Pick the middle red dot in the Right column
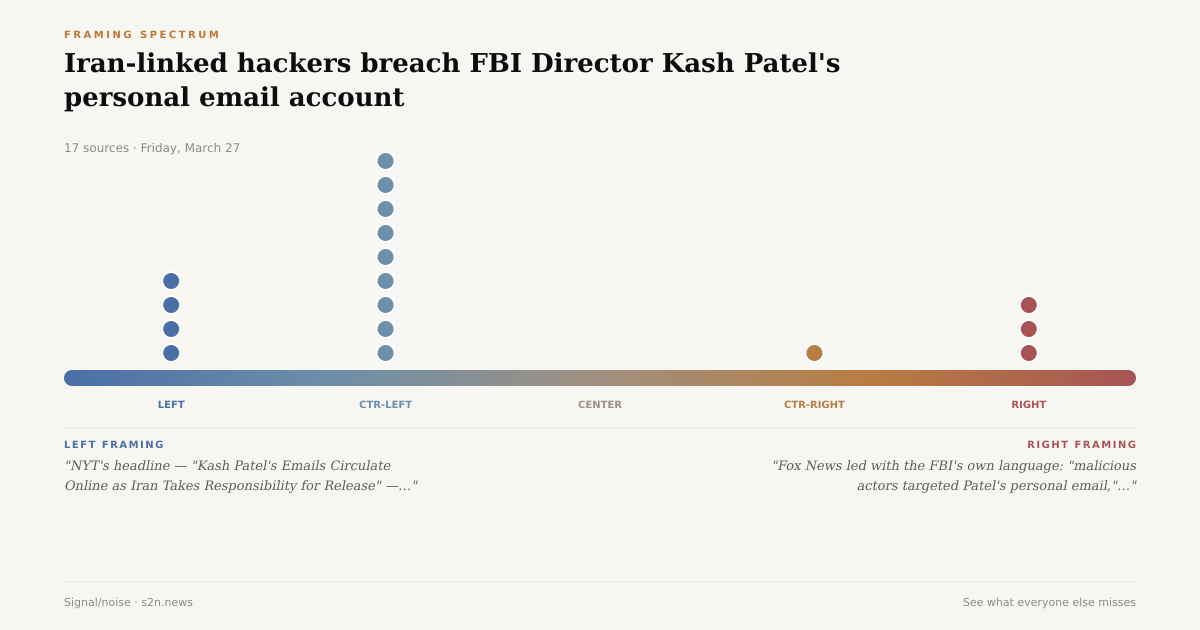This screenshot has height=630, width=1200. pyautogui.click(x=1028, y=329)
